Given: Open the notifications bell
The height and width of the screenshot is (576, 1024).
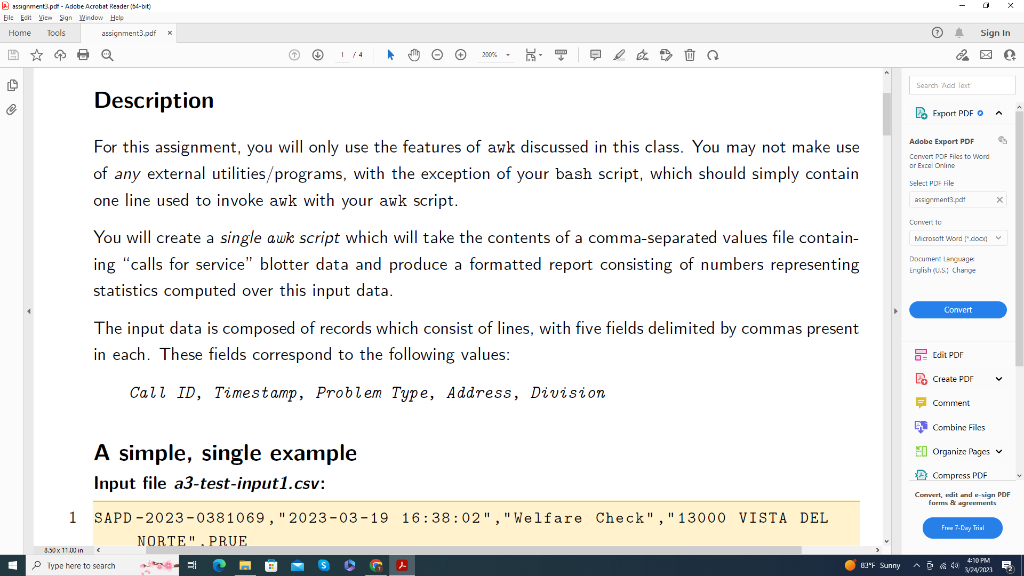Looking at the screenshot, I should (x=959, y=33).
